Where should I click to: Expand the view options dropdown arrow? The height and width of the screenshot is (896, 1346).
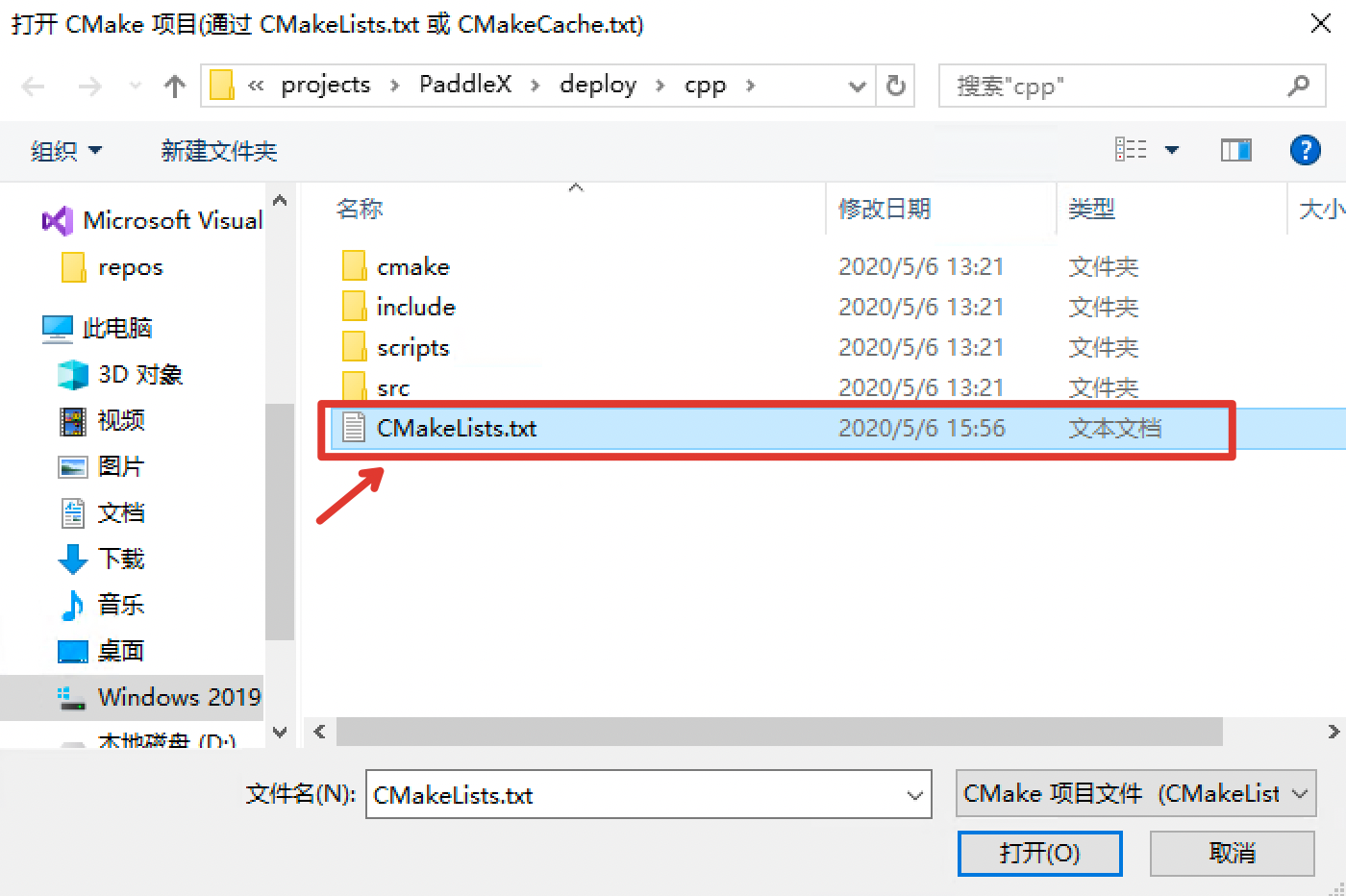pos(1172,150)
